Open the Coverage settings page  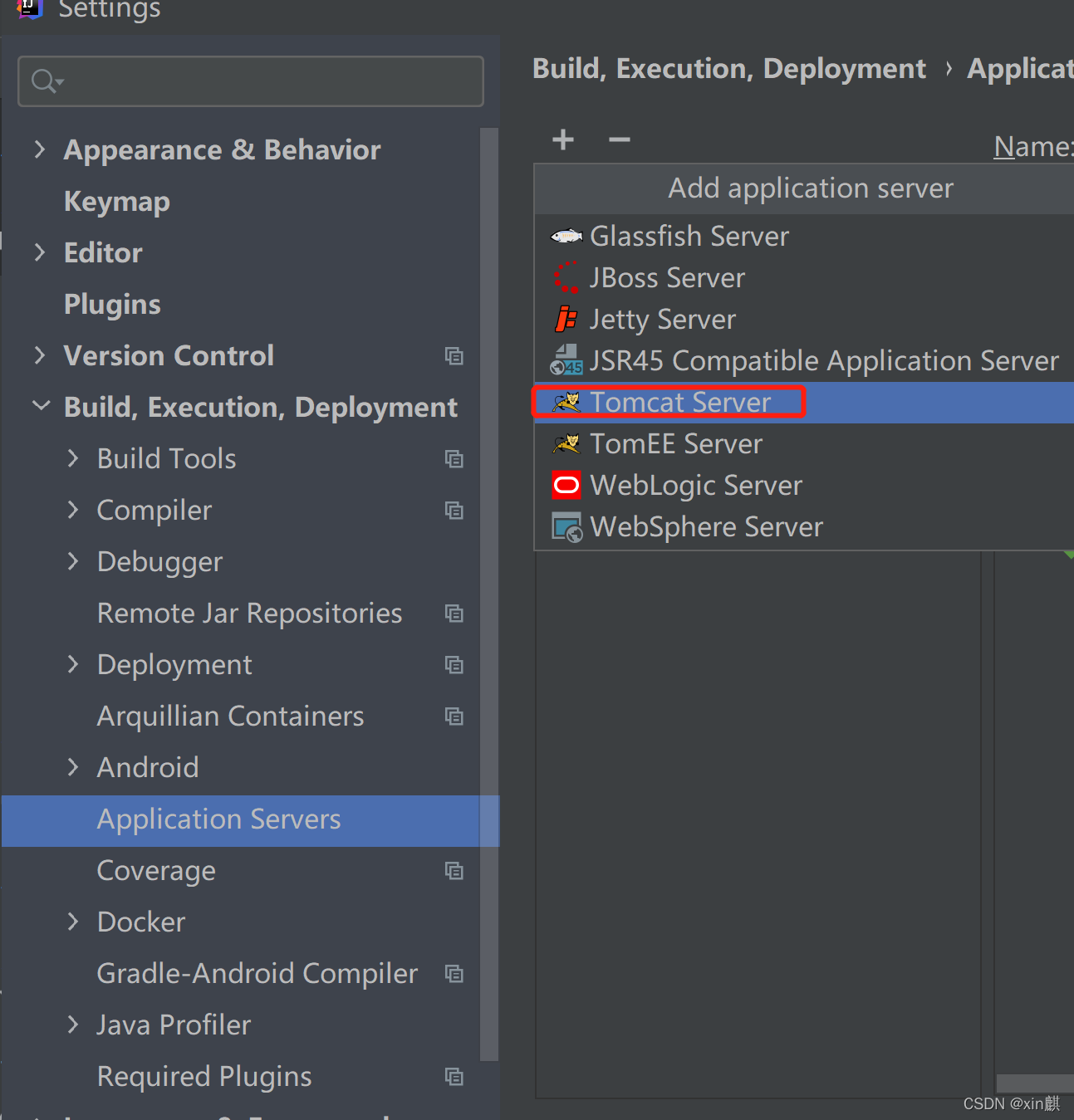[x=156, y=871]
